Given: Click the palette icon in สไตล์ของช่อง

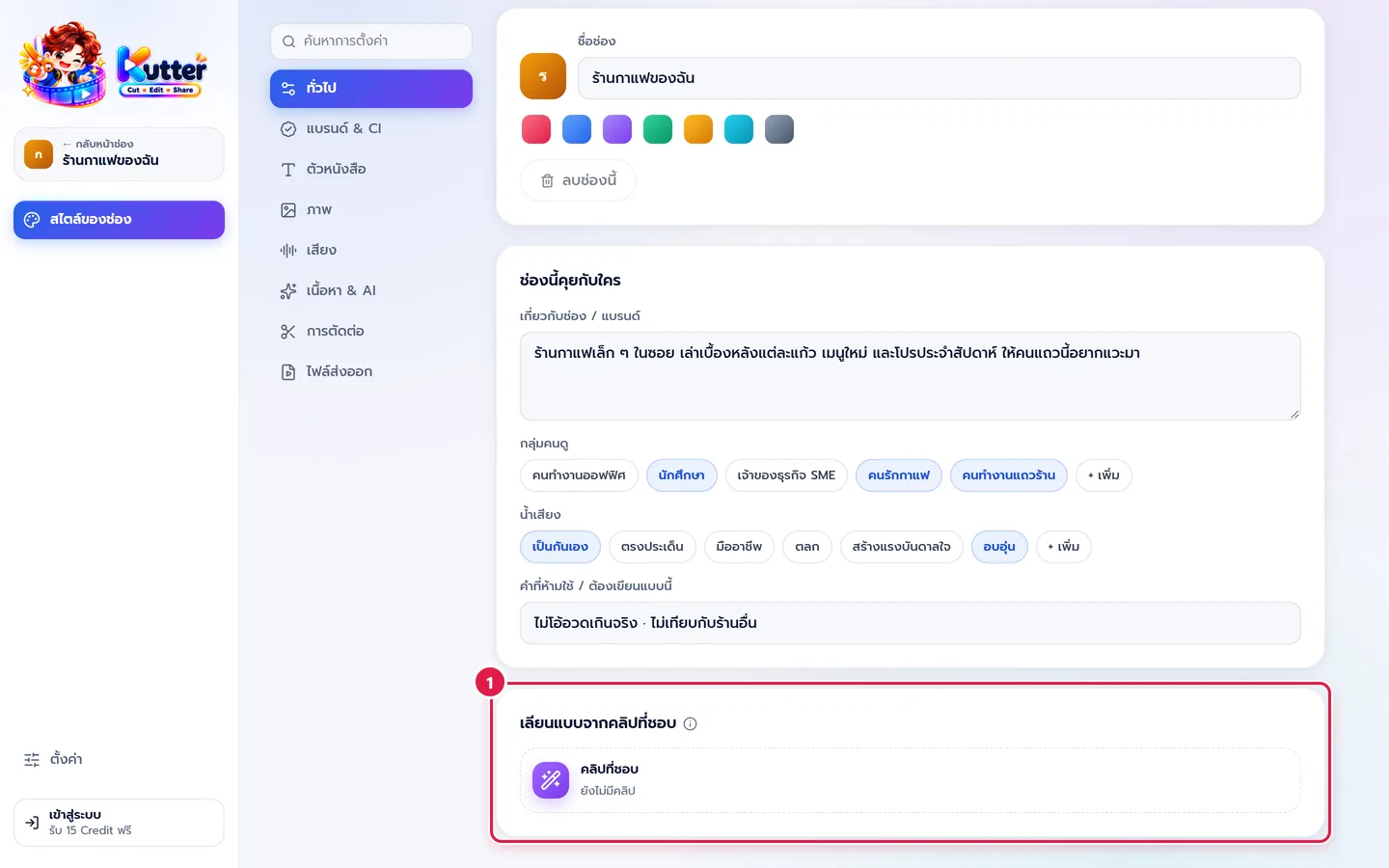Looking at the screenshot, I should click(32, 219).
